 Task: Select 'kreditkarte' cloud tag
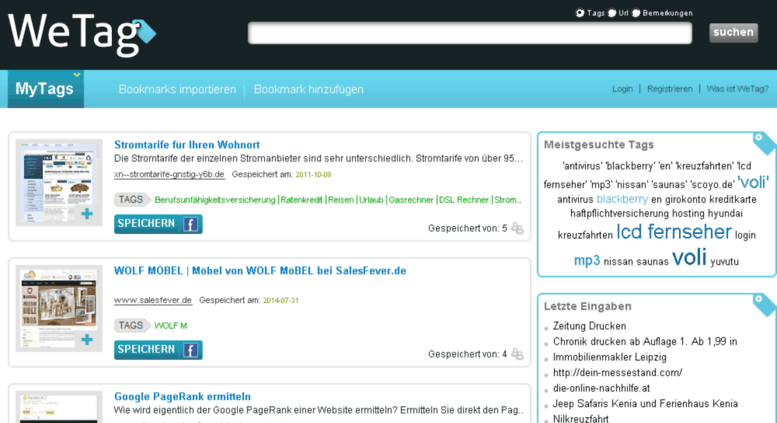click(x=733, y=200)
